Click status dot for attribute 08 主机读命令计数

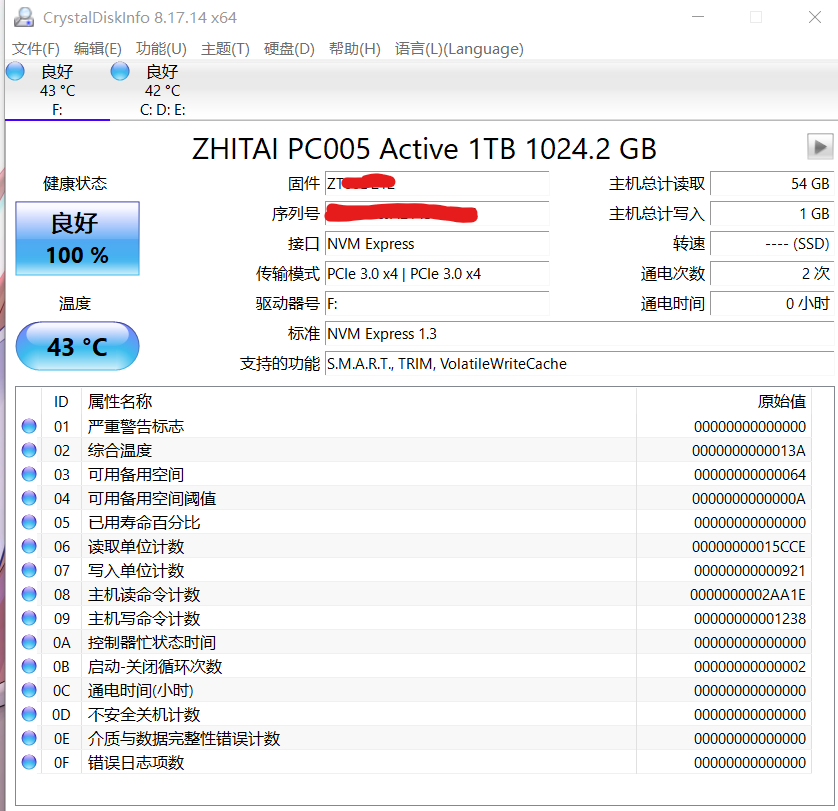[29, 594]
